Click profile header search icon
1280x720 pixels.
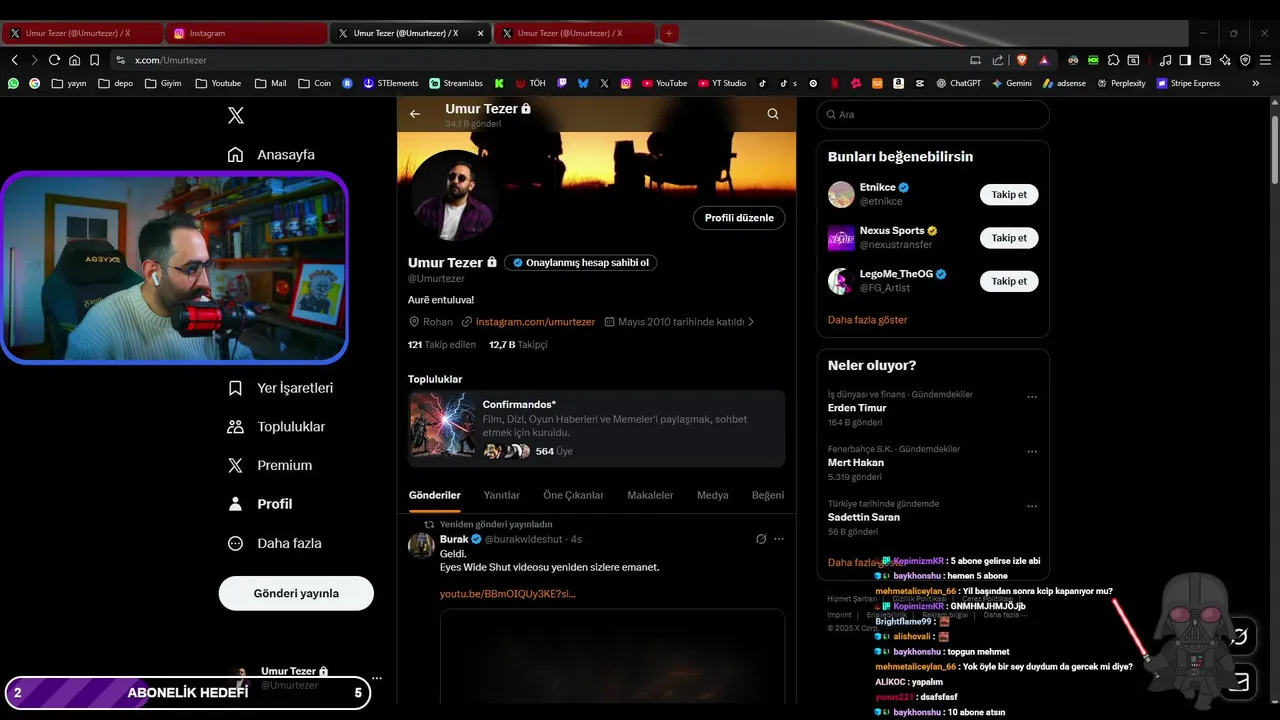(773, 114)
